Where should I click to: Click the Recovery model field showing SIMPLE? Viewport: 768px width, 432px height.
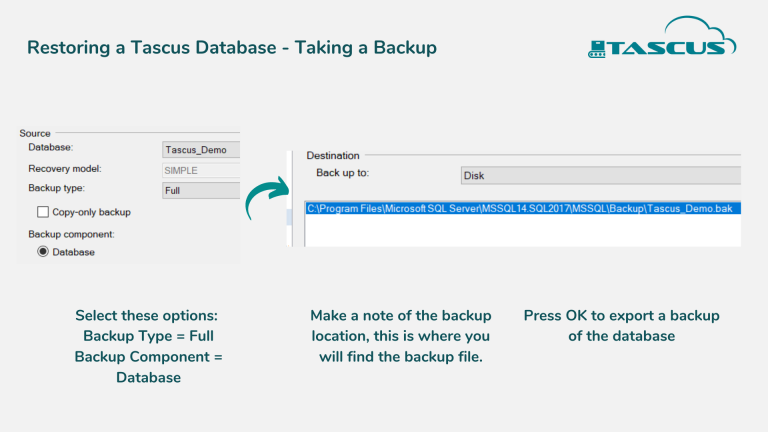(x=201, y=170)
